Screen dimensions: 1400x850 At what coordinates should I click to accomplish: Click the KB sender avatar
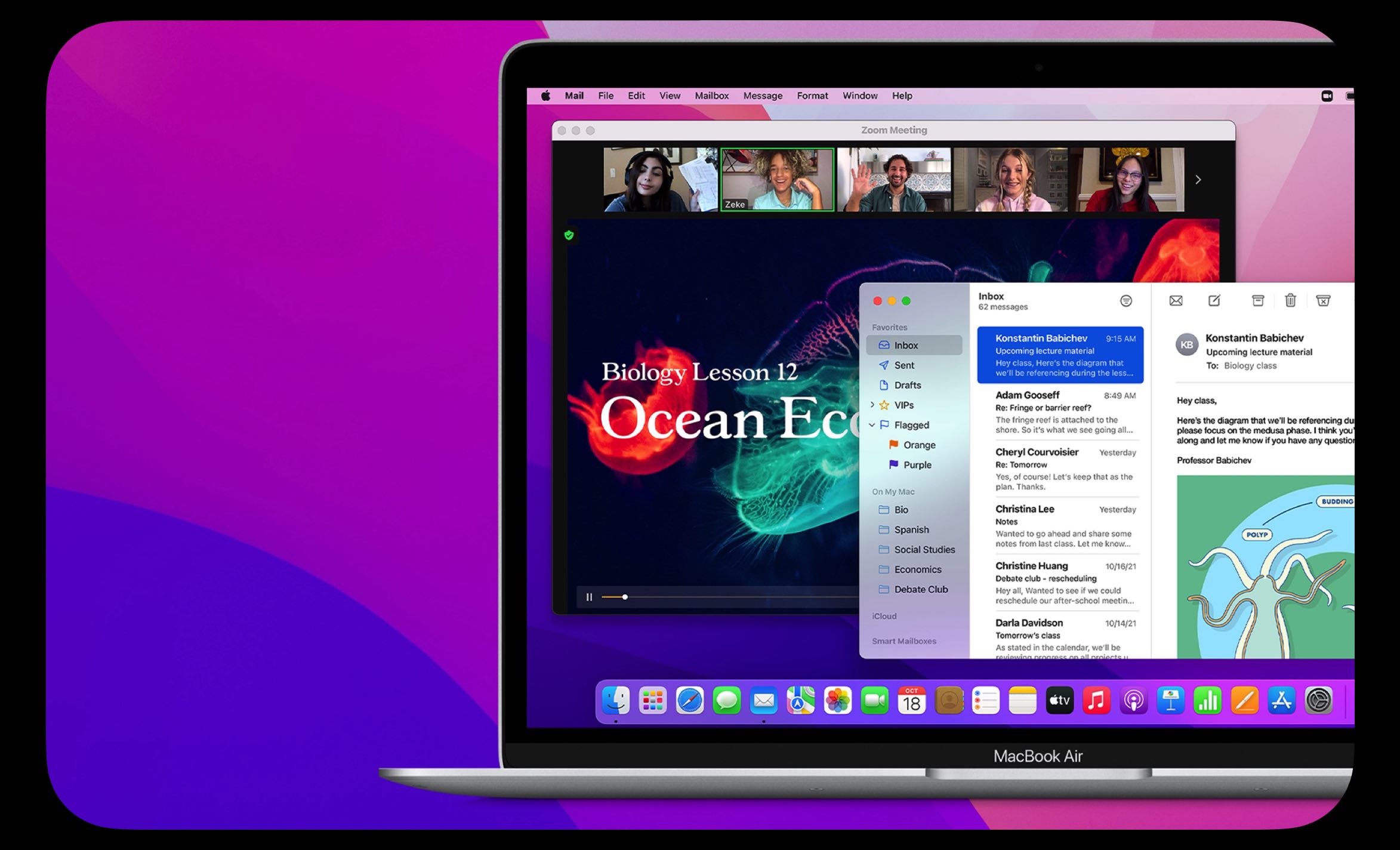click(1186, 344)
